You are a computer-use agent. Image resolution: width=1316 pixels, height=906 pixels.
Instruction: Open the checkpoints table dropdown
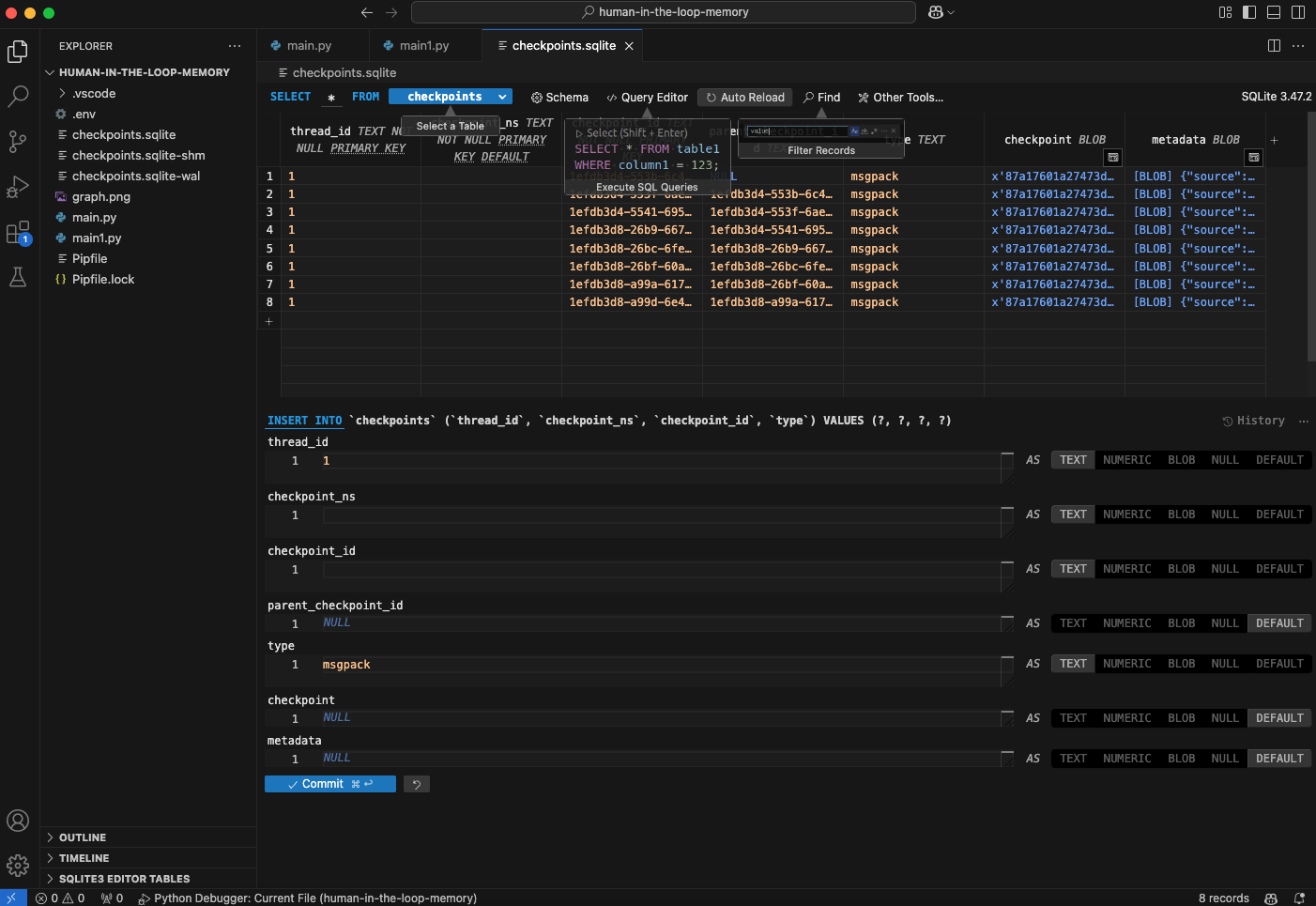tap(451, 97)
